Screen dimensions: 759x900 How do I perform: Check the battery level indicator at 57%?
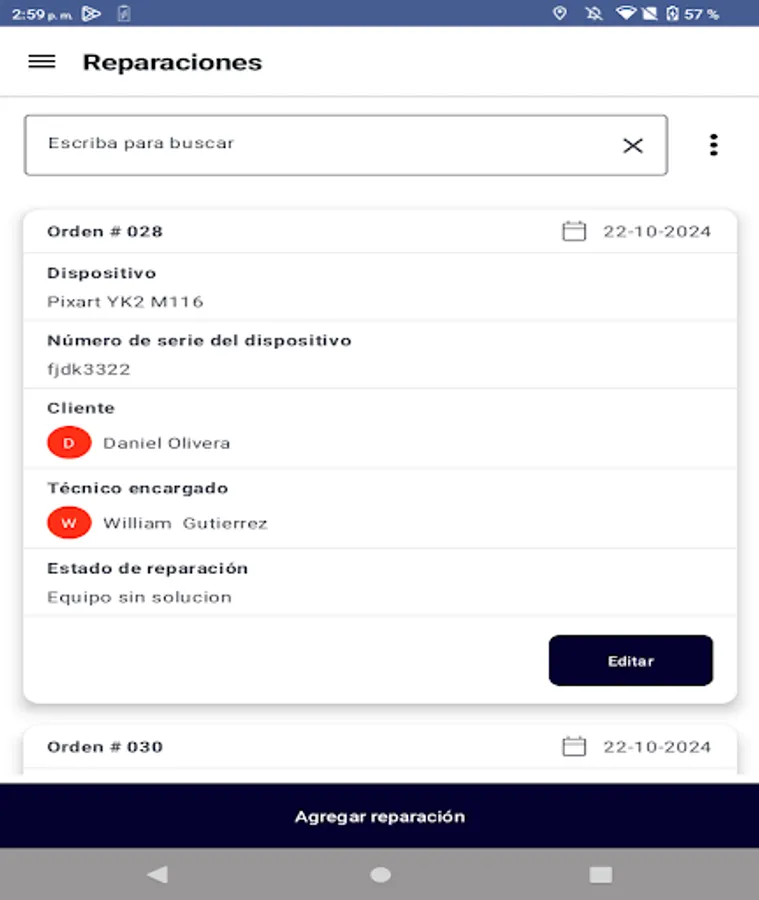[688, 14]
